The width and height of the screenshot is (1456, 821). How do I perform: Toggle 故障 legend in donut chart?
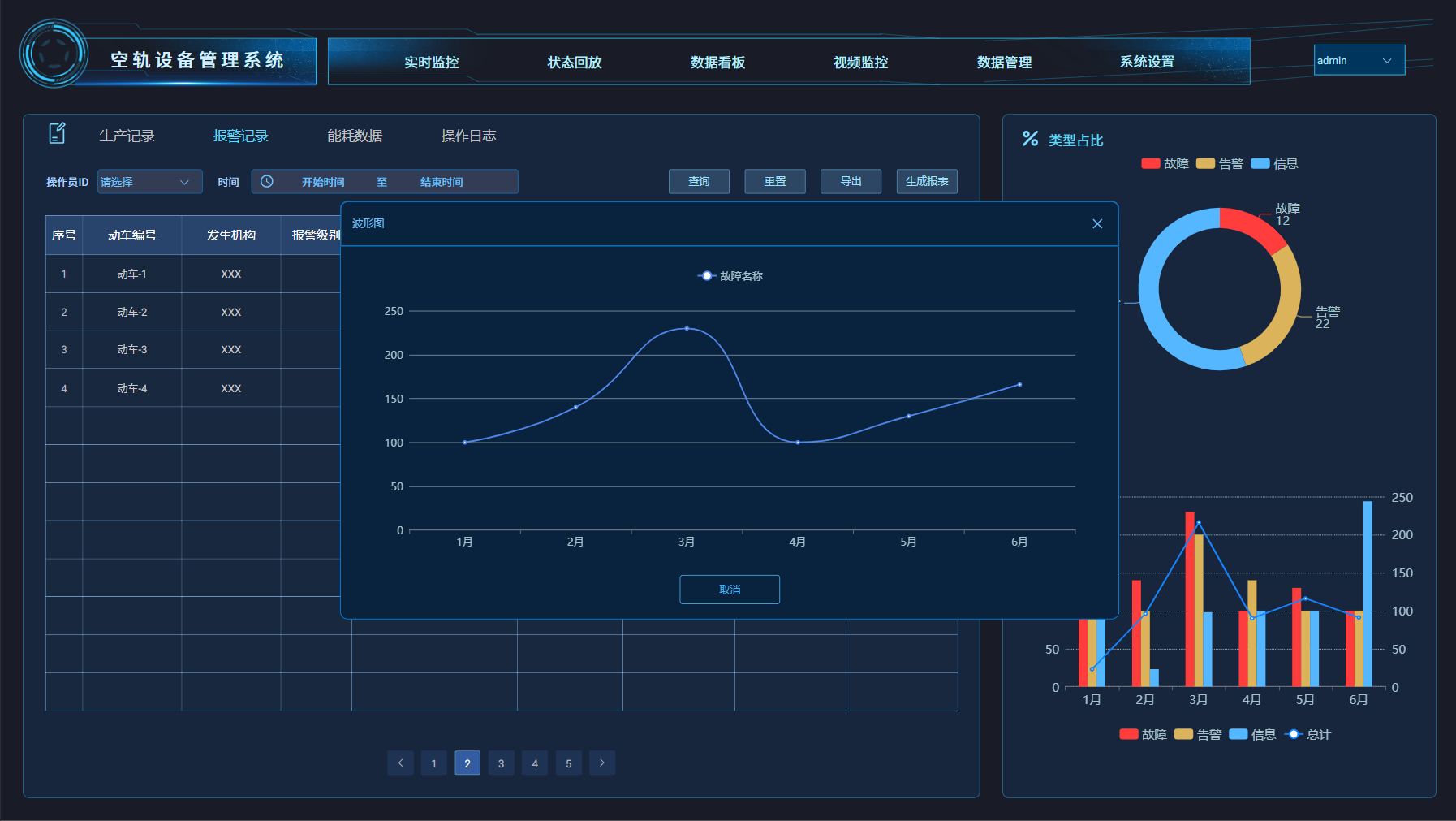(x=1165, y=164)
